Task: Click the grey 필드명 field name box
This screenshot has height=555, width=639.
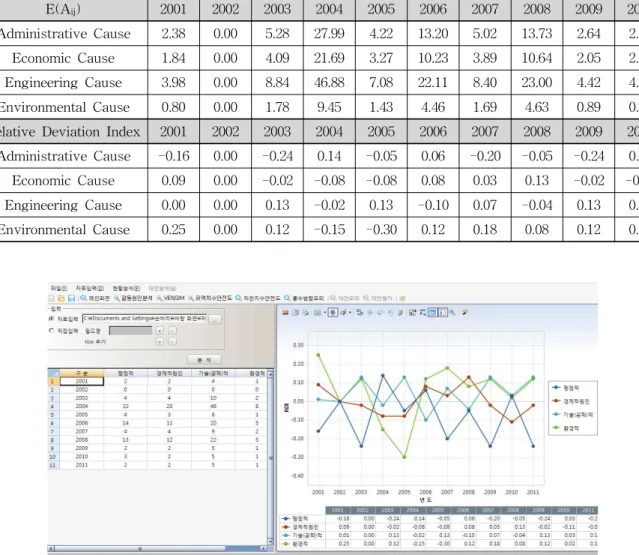Action: tap(130, 330)
